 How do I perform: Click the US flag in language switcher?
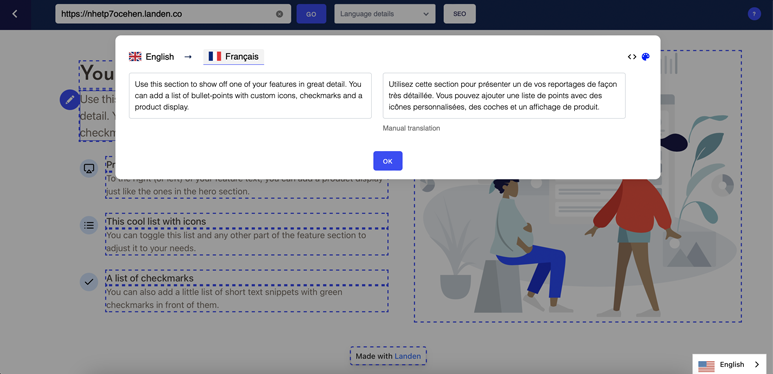pyautogui.click(x=706, y=365)
